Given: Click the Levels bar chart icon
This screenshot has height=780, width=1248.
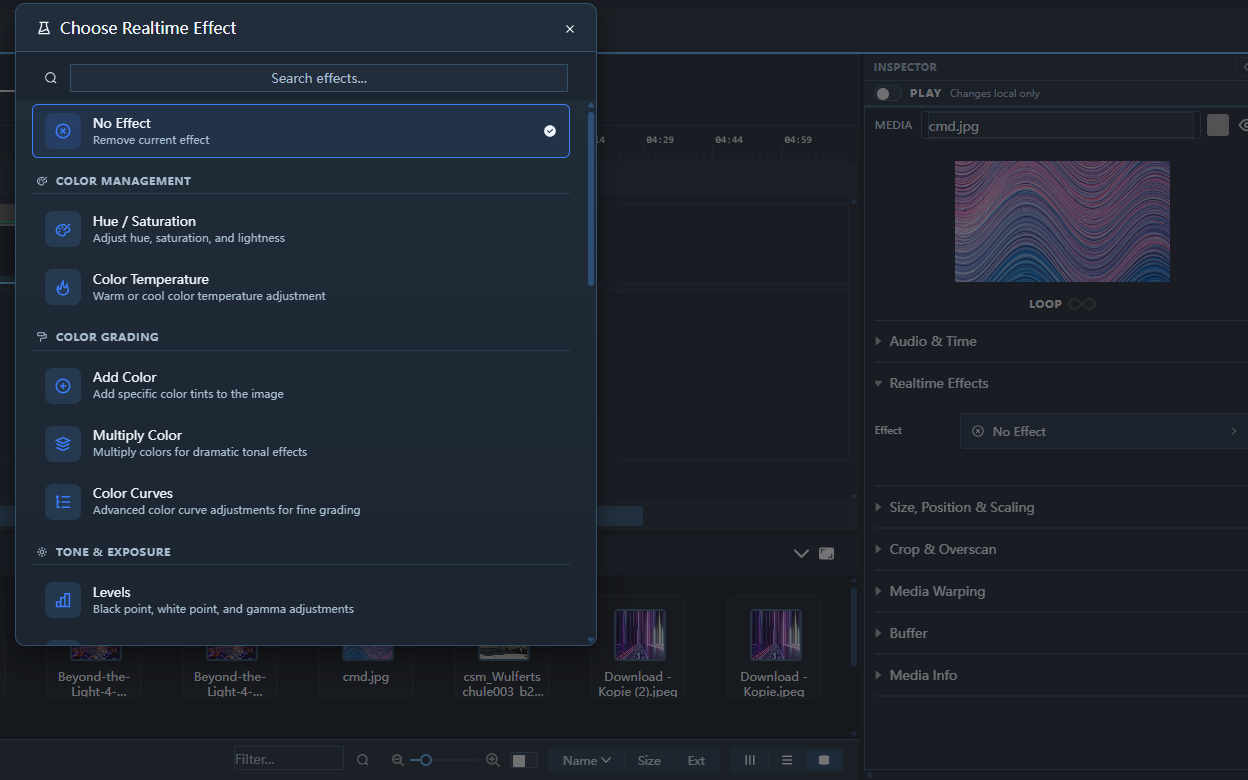Looking at the screenshot, I should pos(63,600).
